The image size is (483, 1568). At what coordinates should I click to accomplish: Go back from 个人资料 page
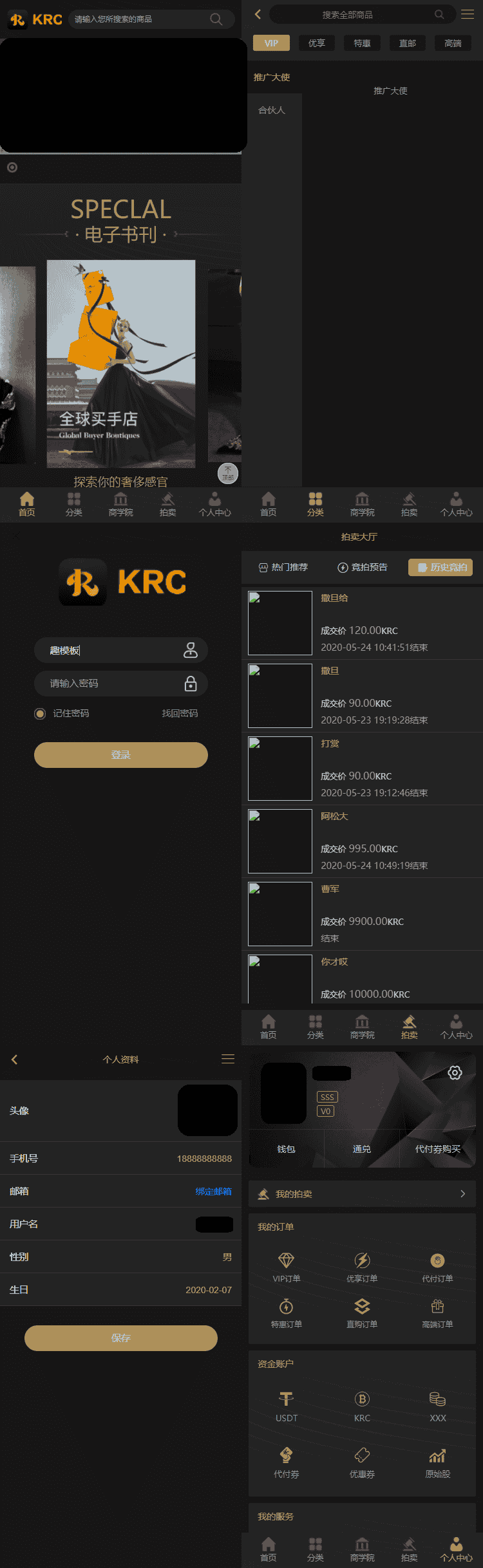(14, 1059)
